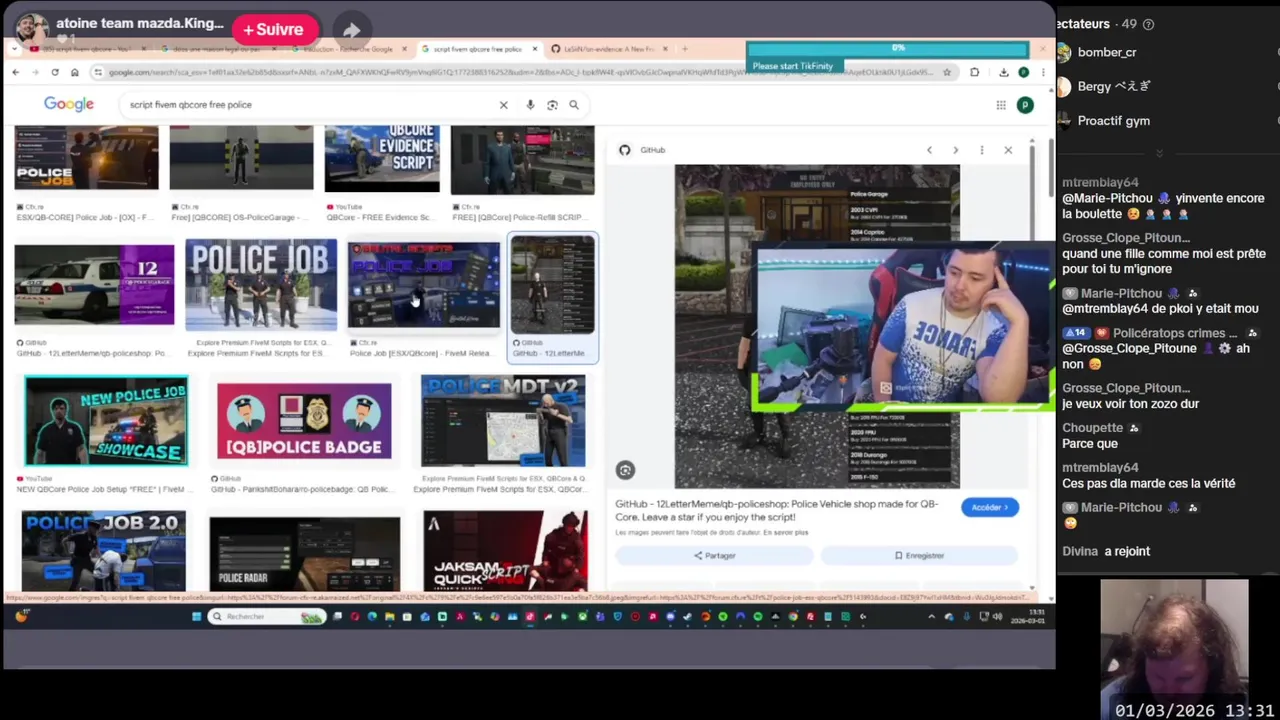
Task: Open the streamer's profile avatar
Action: [32, 28]
